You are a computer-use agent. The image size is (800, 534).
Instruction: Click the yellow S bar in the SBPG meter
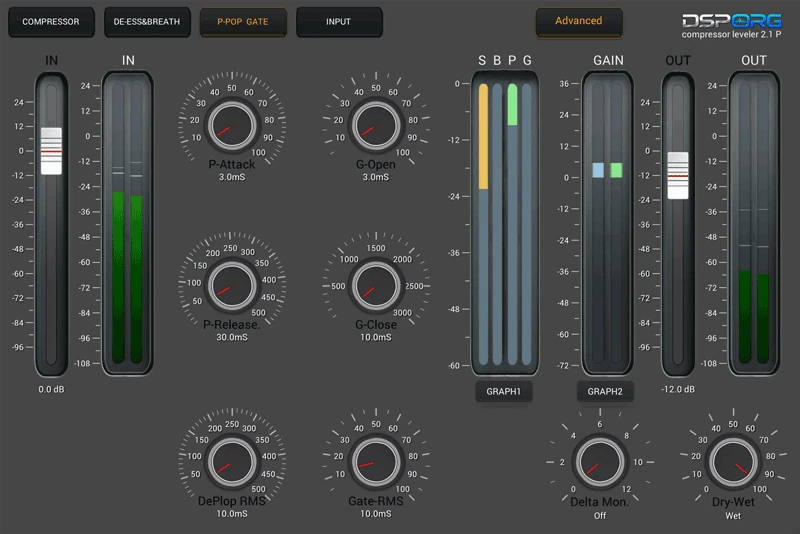pos(483,137)
